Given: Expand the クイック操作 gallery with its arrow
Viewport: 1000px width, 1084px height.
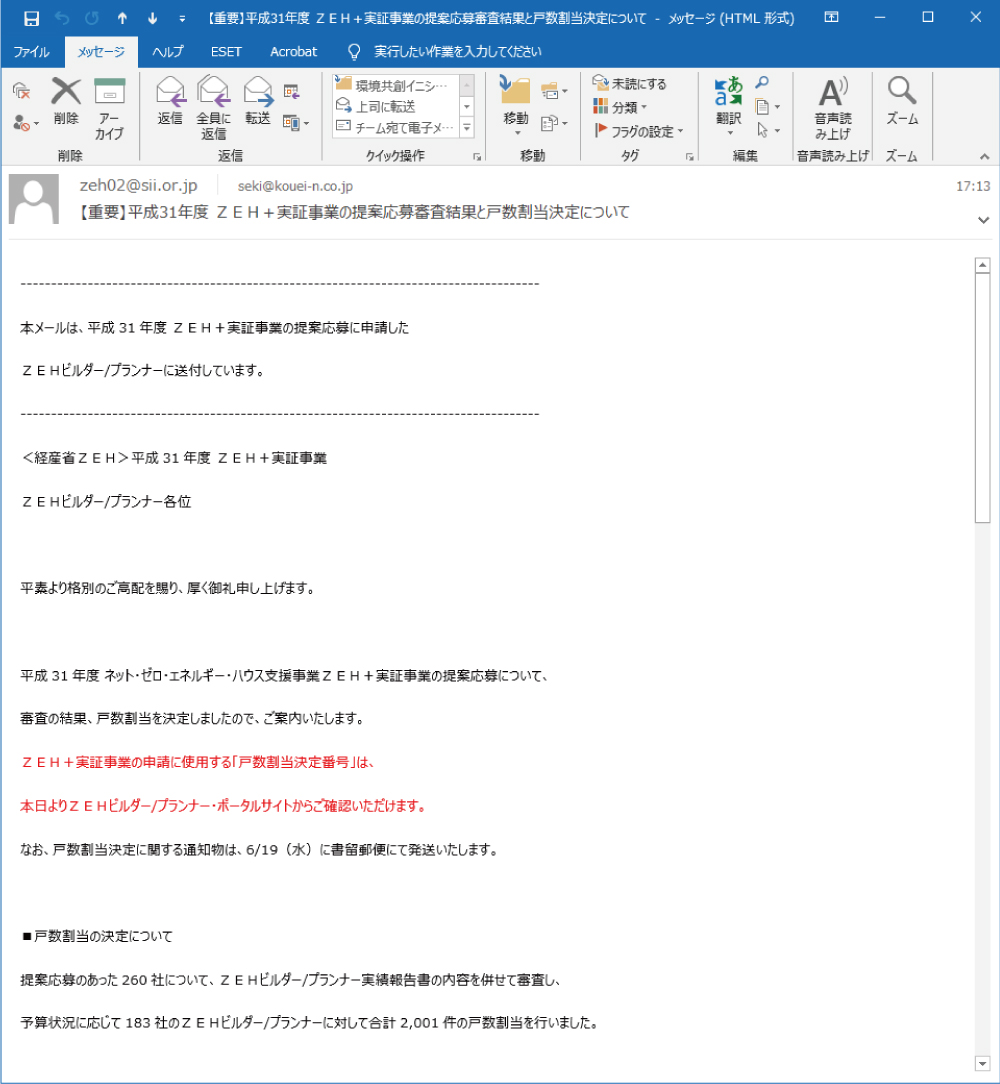Looking at the screenshot, I should (x=467, y=126).
